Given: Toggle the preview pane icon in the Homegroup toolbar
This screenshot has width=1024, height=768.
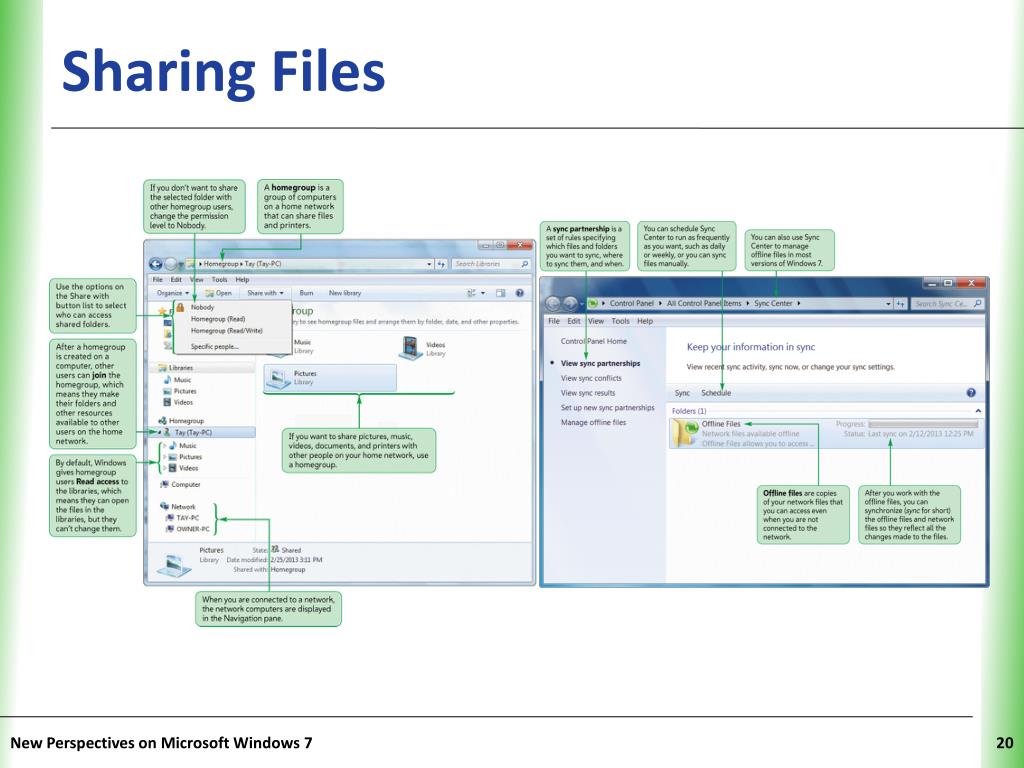Looking at the screenshot, I should click(501, 293).
